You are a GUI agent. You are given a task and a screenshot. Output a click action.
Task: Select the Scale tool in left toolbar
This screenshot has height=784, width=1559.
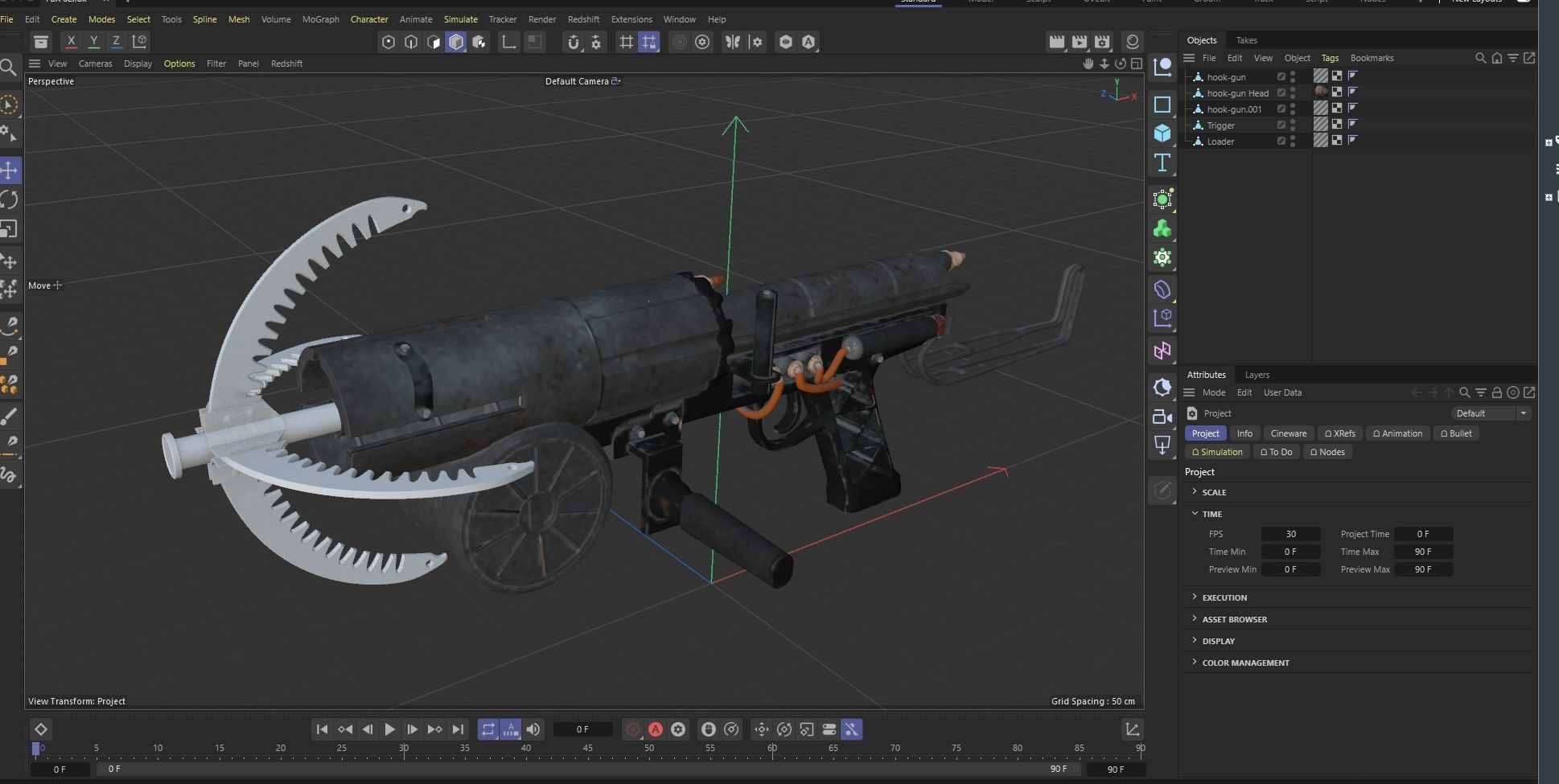pos(10,229)
